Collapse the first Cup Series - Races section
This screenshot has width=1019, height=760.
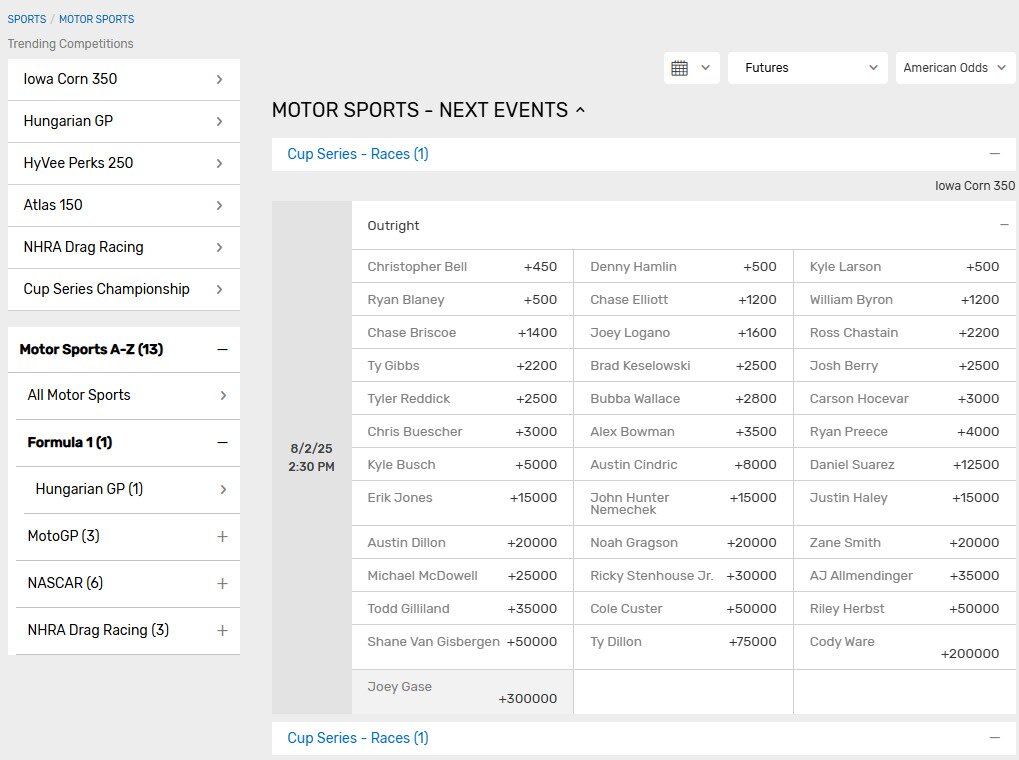[994, 154]
